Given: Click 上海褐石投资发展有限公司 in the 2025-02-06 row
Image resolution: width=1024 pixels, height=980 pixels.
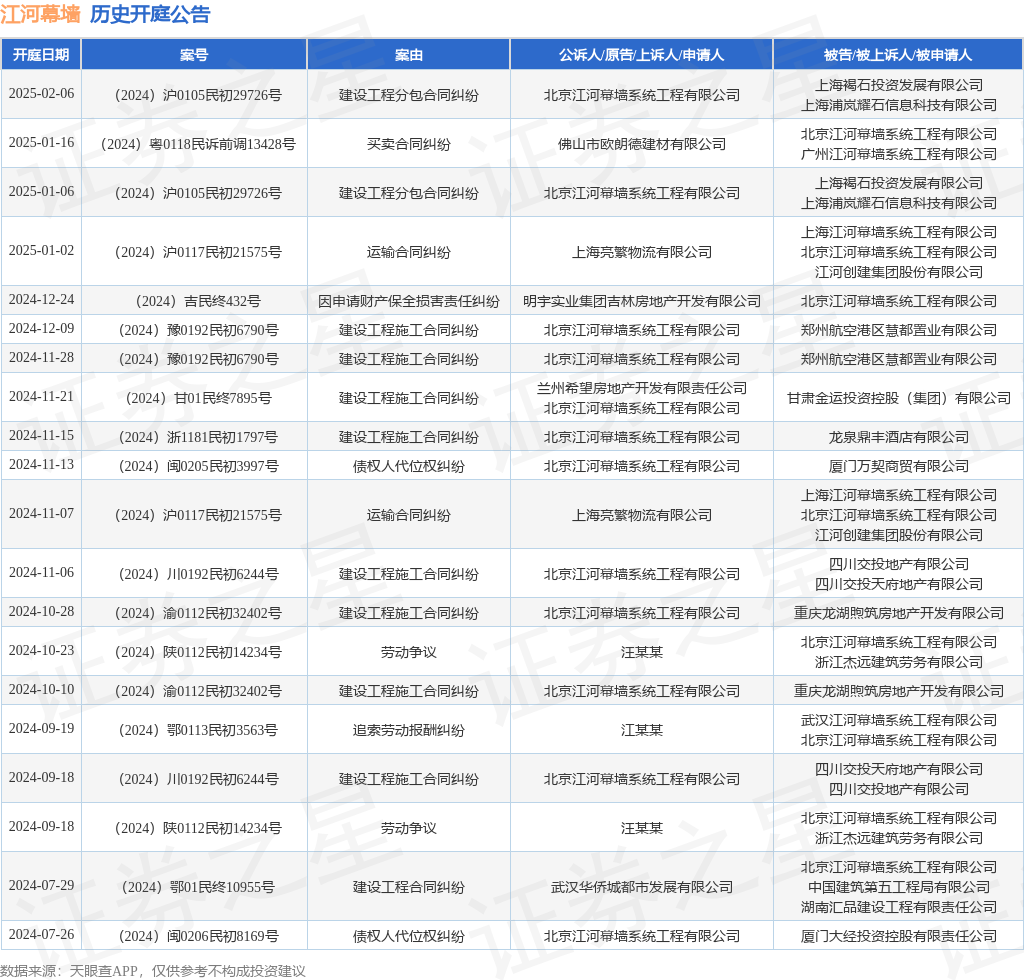Looking at the screenshot, I should coord(899,86).
